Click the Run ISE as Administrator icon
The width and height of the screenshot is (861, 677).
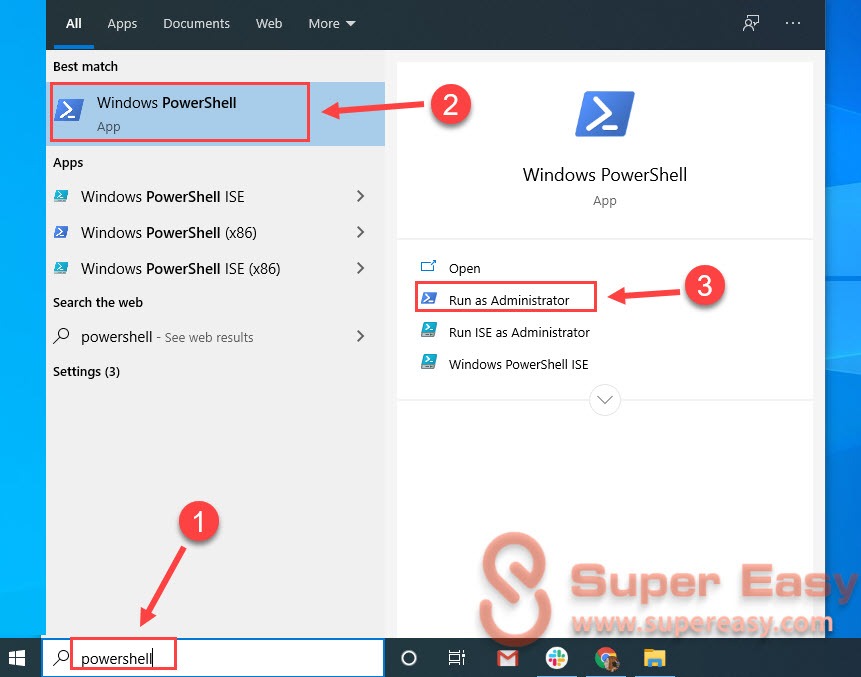[428, 330]
